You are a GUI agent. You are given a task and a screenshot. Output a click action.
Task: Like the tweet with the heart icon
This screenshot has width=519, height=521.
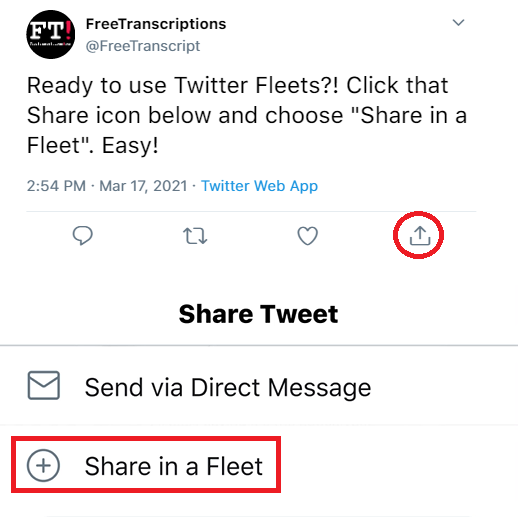307,236
